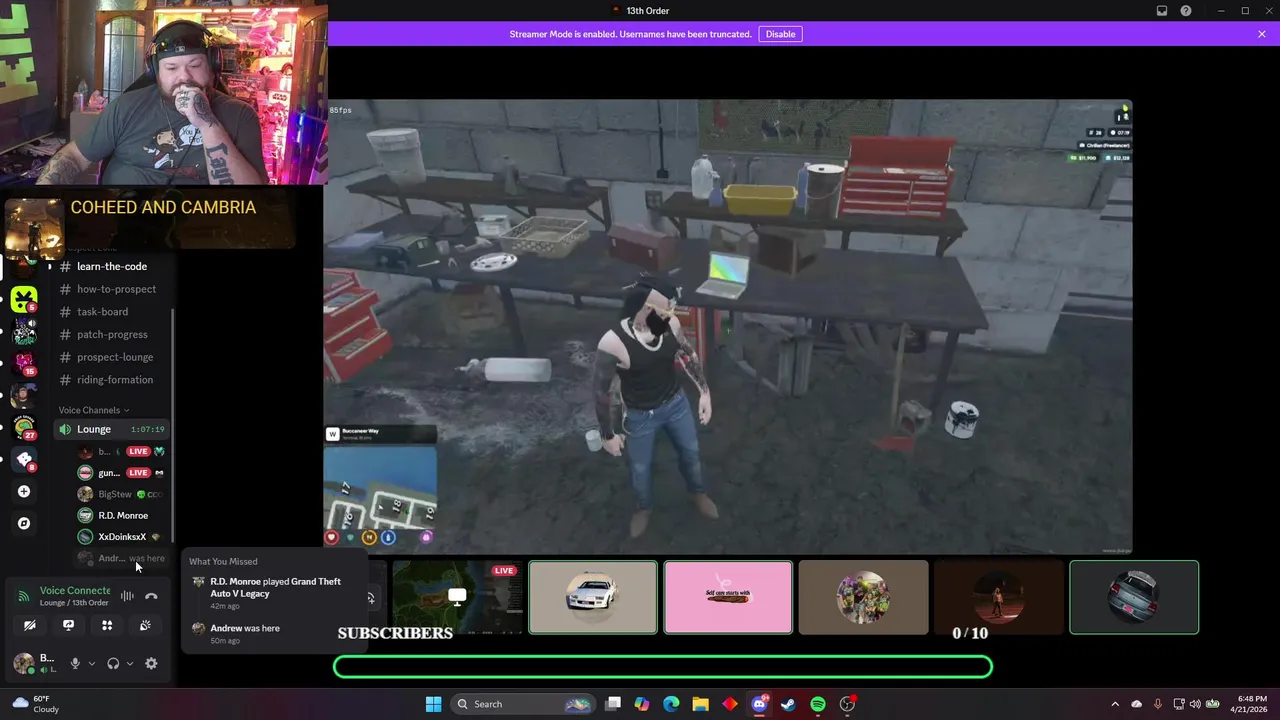Open Discord User Settings gear

click(x=151, y=663)
